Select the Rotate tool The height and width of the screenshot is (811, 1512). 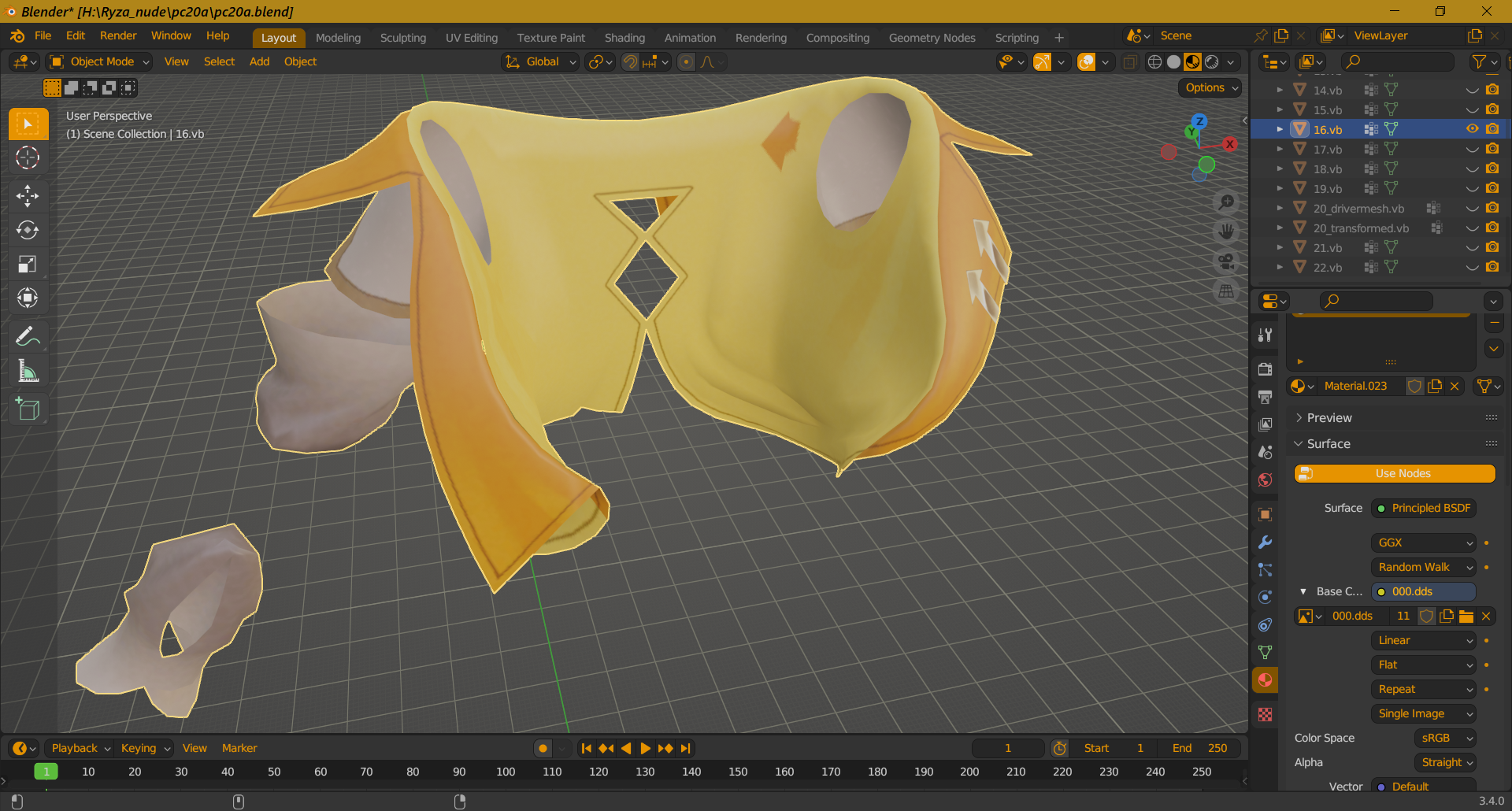pos(28,230)
